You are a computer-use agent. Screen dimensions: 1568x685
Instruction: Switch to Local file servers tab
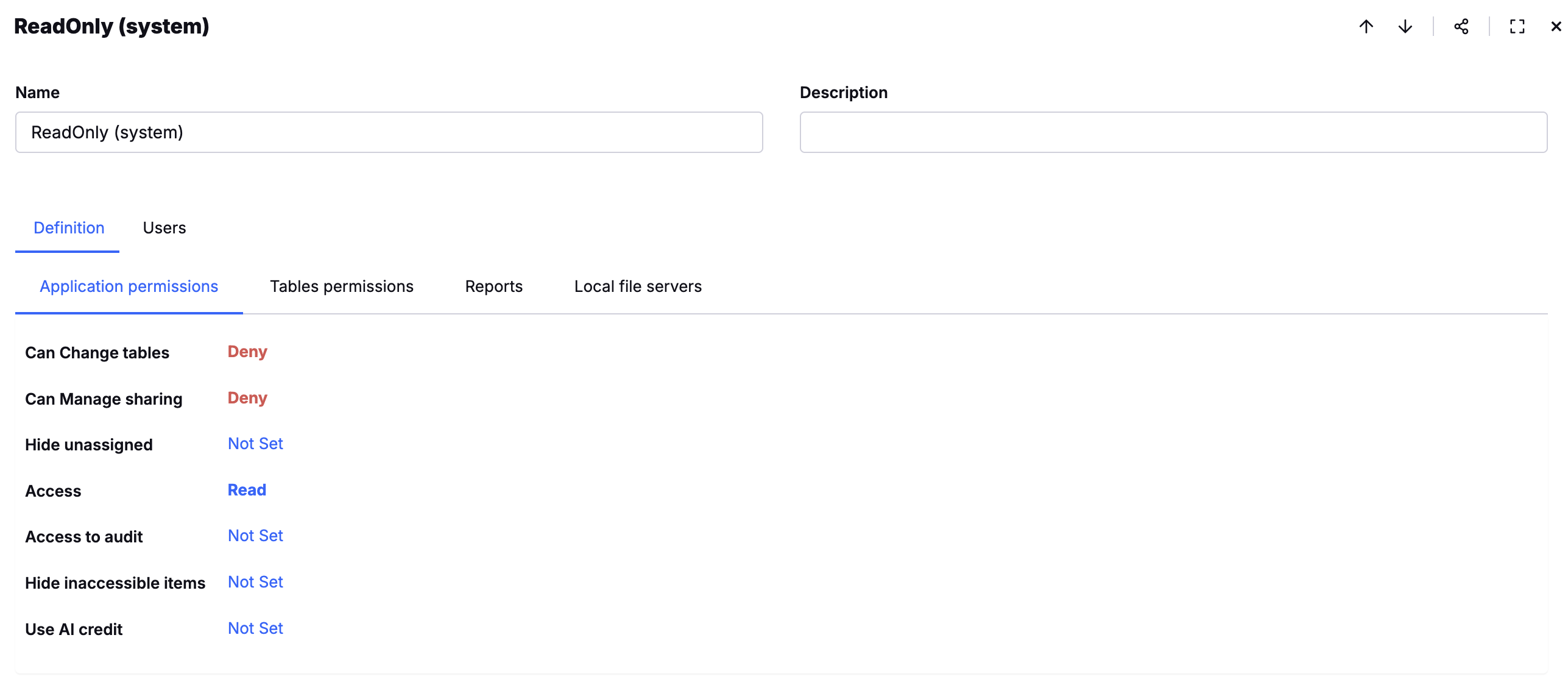[638, 286]
